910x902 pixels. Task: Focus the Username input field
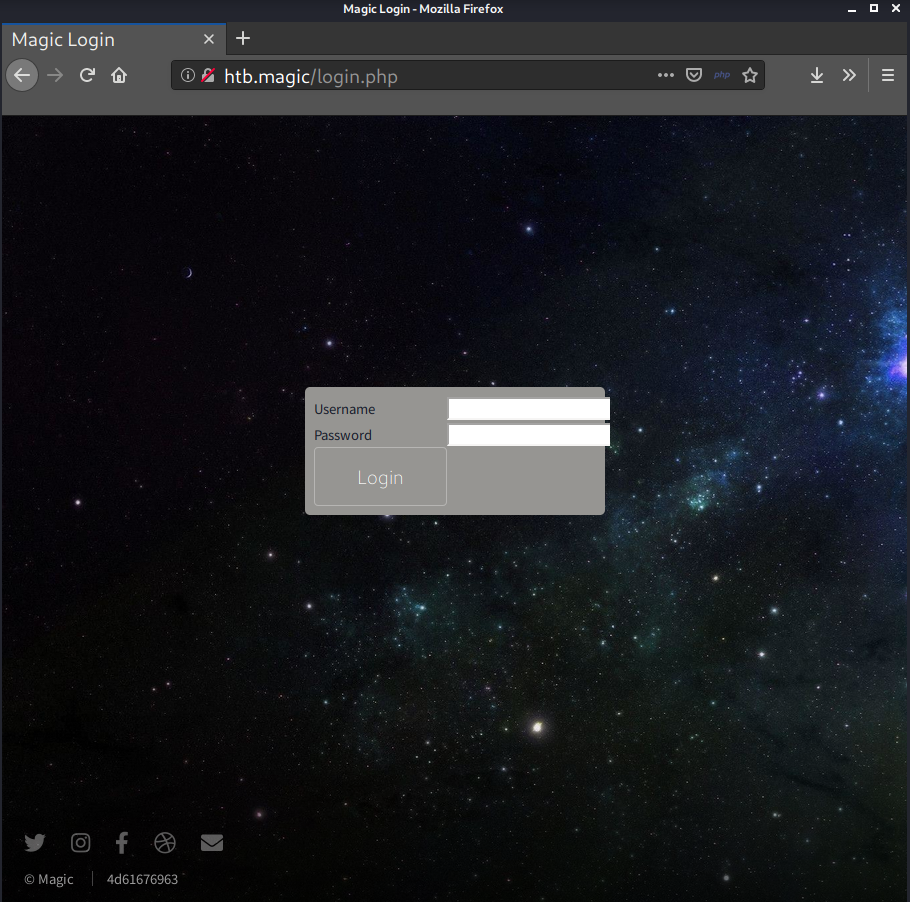click(x=529, y=409)
